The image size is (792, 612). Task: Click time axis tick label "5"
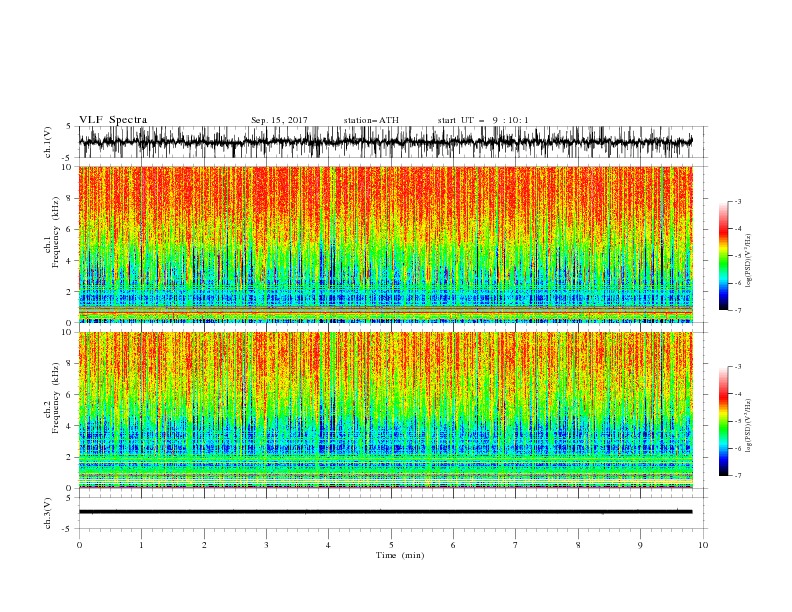(391, 545)
